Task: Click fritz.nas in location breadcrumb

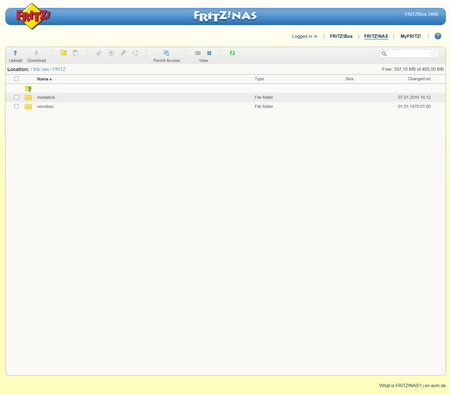Action: (41, 69)
